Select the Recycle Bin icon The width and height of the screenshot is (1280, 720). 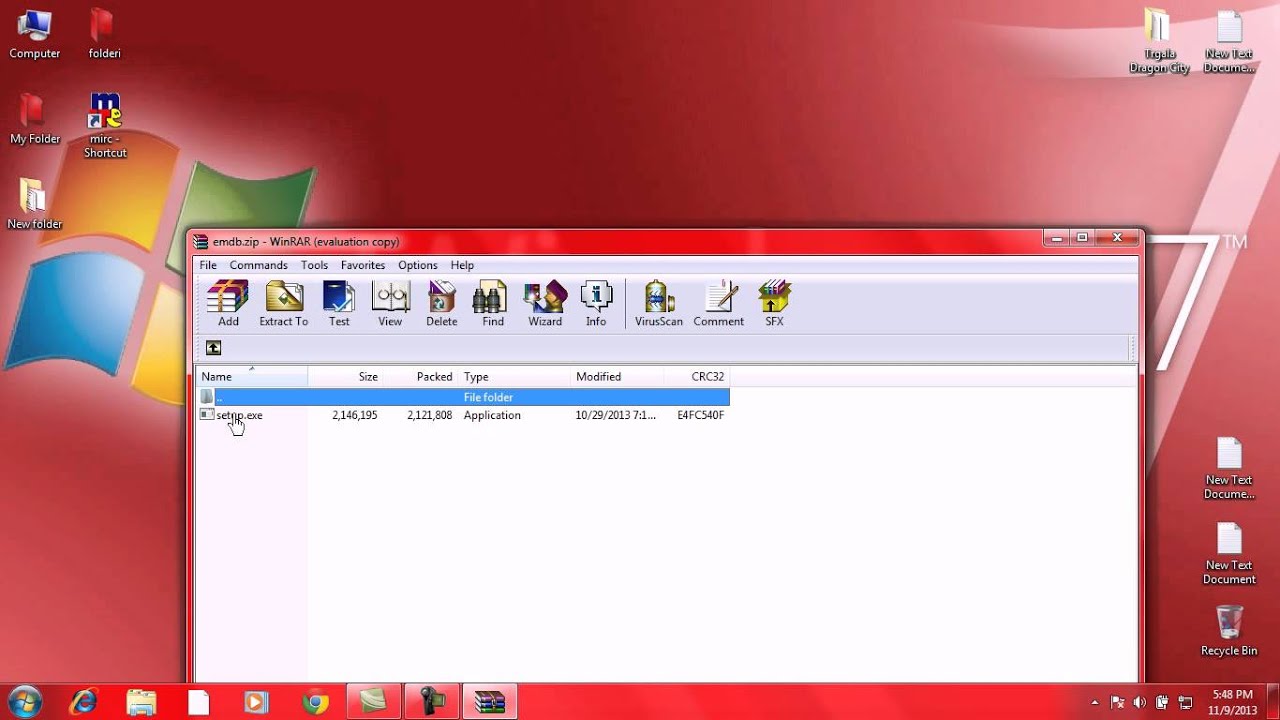tap(1229, 630)
